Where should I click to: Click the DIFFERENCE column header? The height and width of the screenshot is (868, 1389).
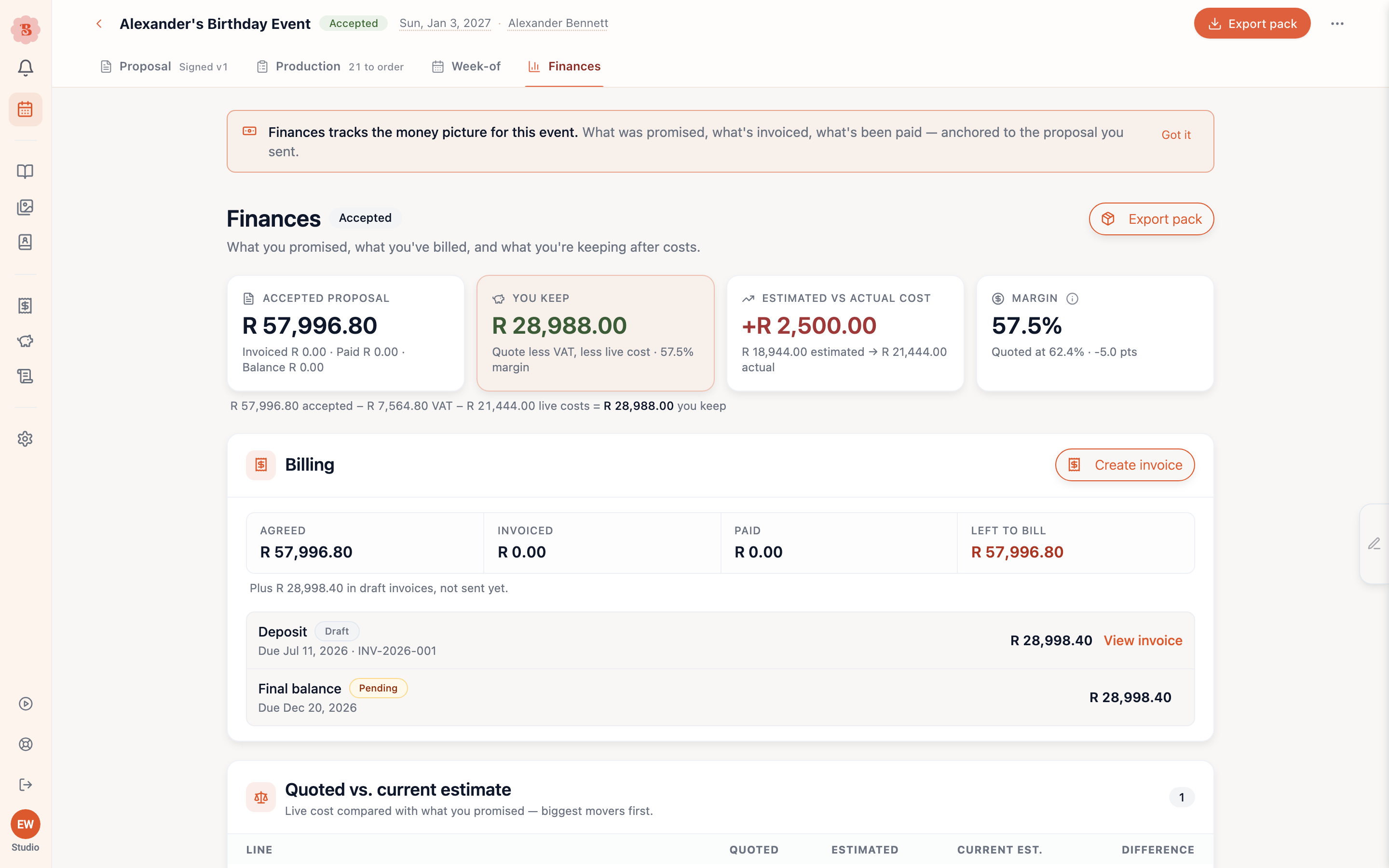(1157, 850)
